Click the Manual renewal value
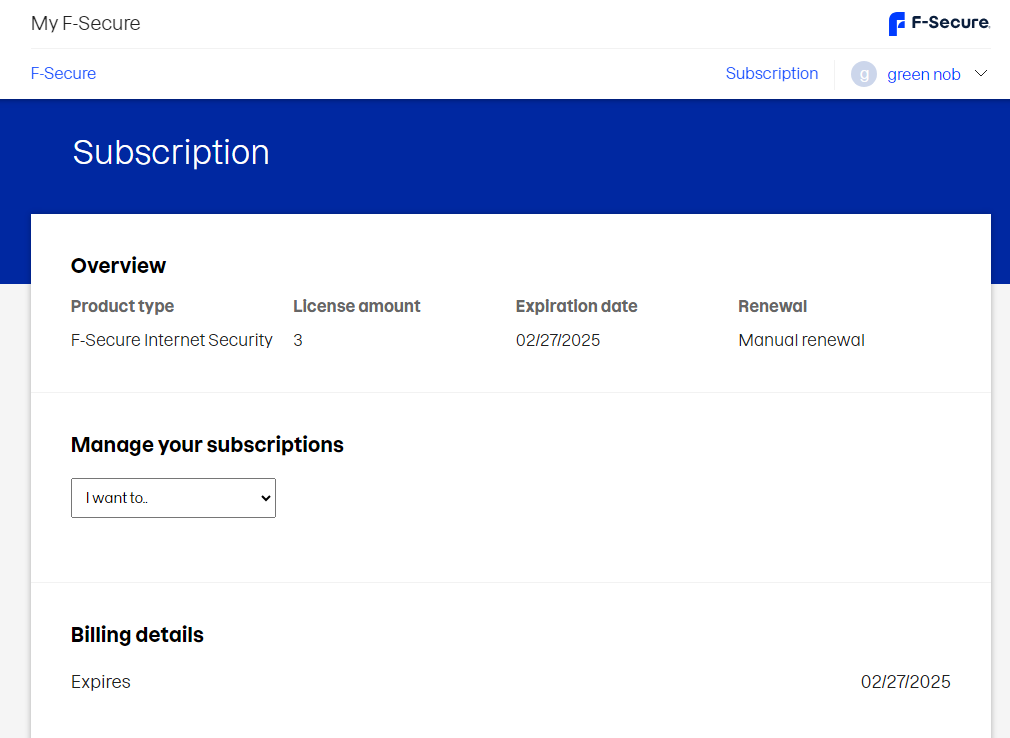Screen dimensions: 1010x738 (801, 340)
